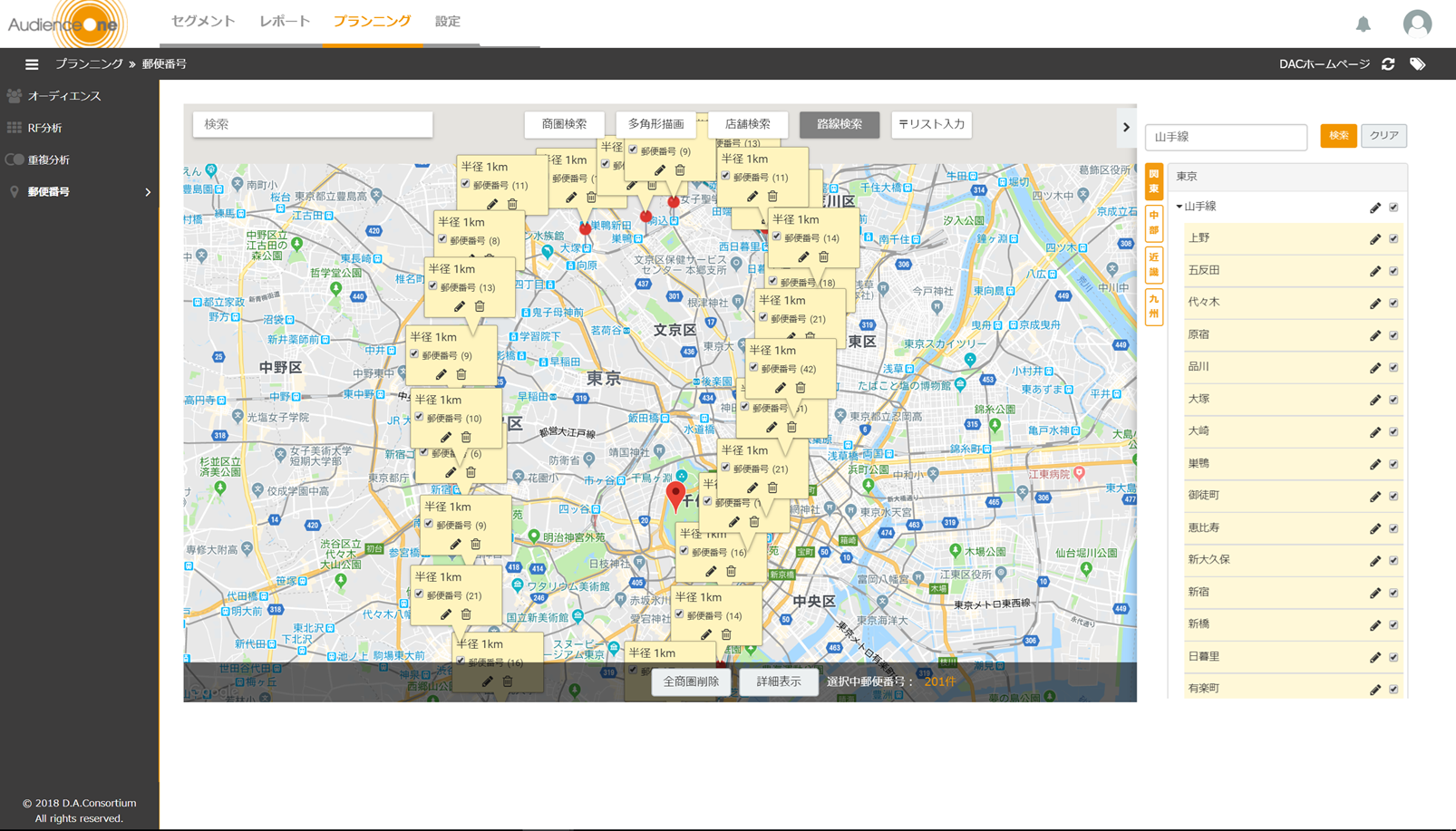Toggle the 五反田 station checkbox

click(x=1393, y=271)
